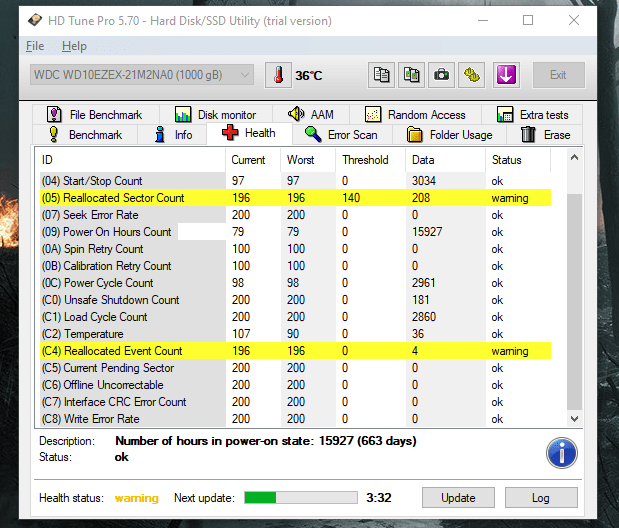Viewport: 619px width, 528px height.
Task: Click the copy screenshot to clipboard icon
Action: [x=411, y=75]
